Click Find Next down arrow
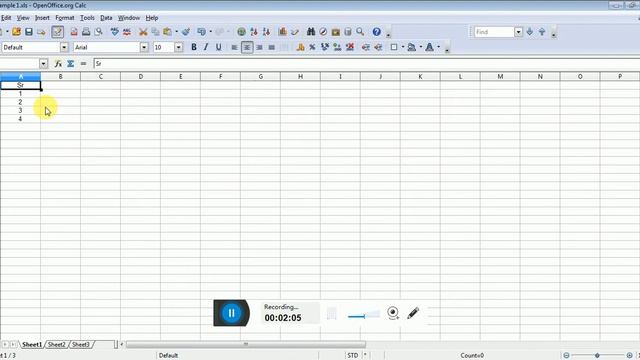640x360 pixels. click(x=530, y=32)
